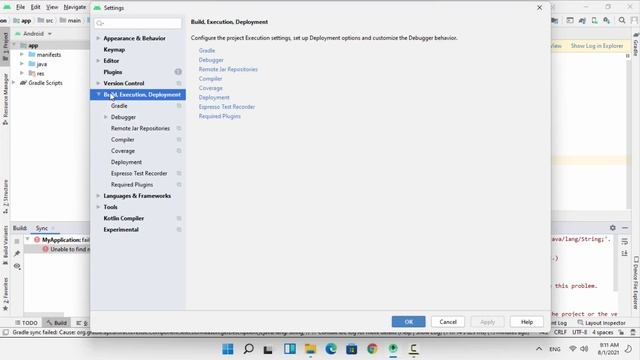Open Plugins settings page

[x=113, y=72]
